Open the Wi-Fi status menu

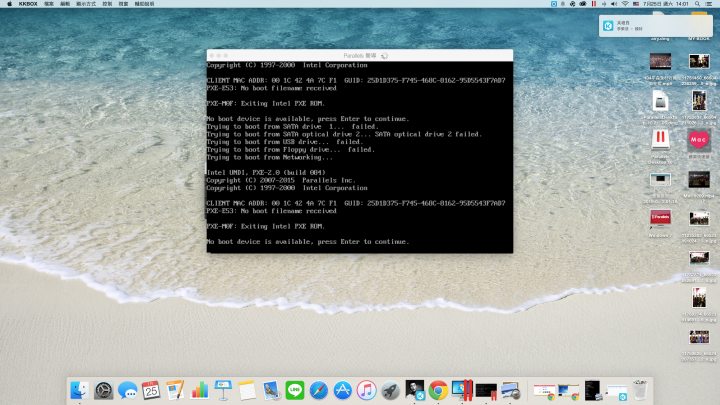[625, 4]
